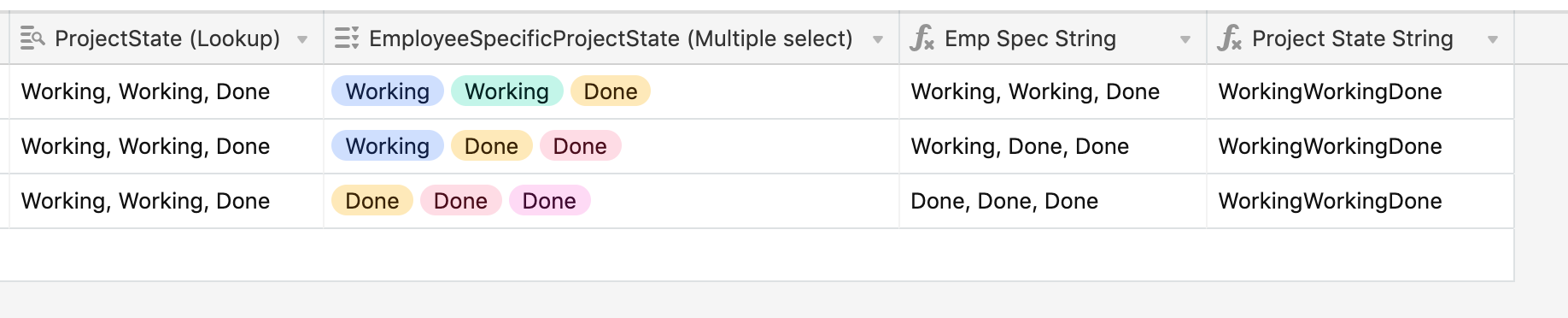The image size is (1568, 318).
Task: Click the empty row below the table to add record
Action: [x=757, y=255]
